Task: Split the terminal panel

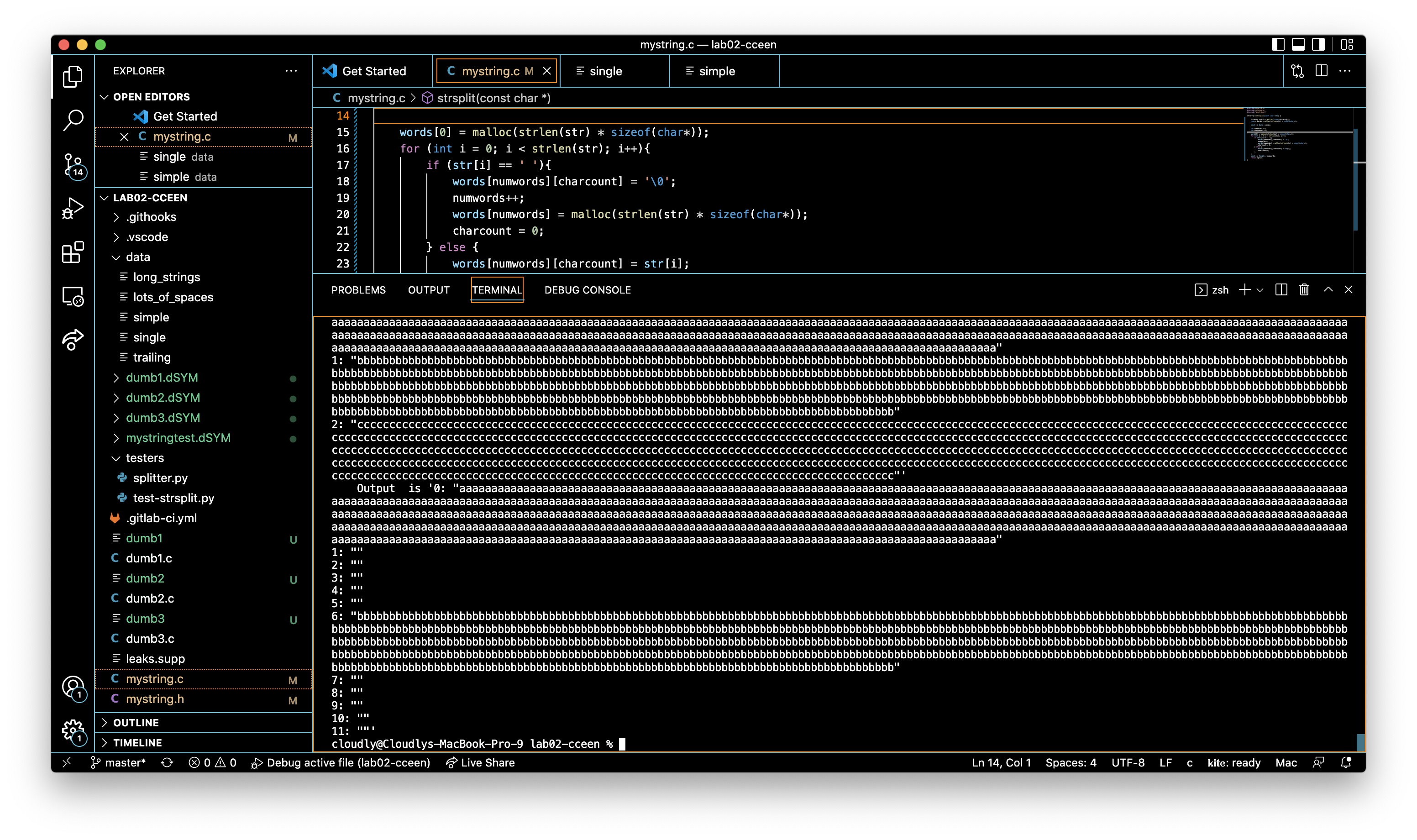Action: (1281, 290)
